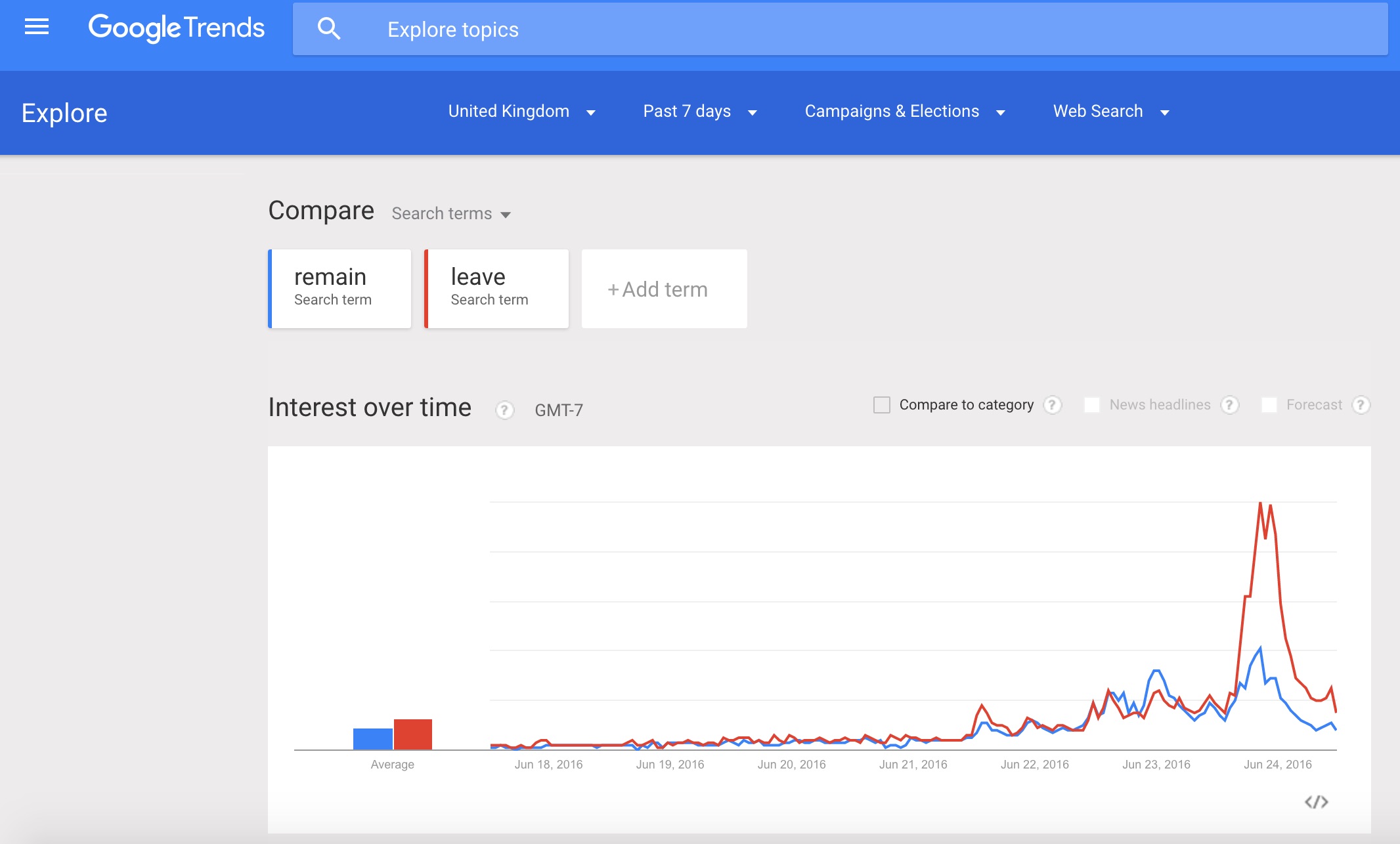1400x844 pixels.
Task: Open the Past 7 days dropdown
Action: click(x=700, y=112)
